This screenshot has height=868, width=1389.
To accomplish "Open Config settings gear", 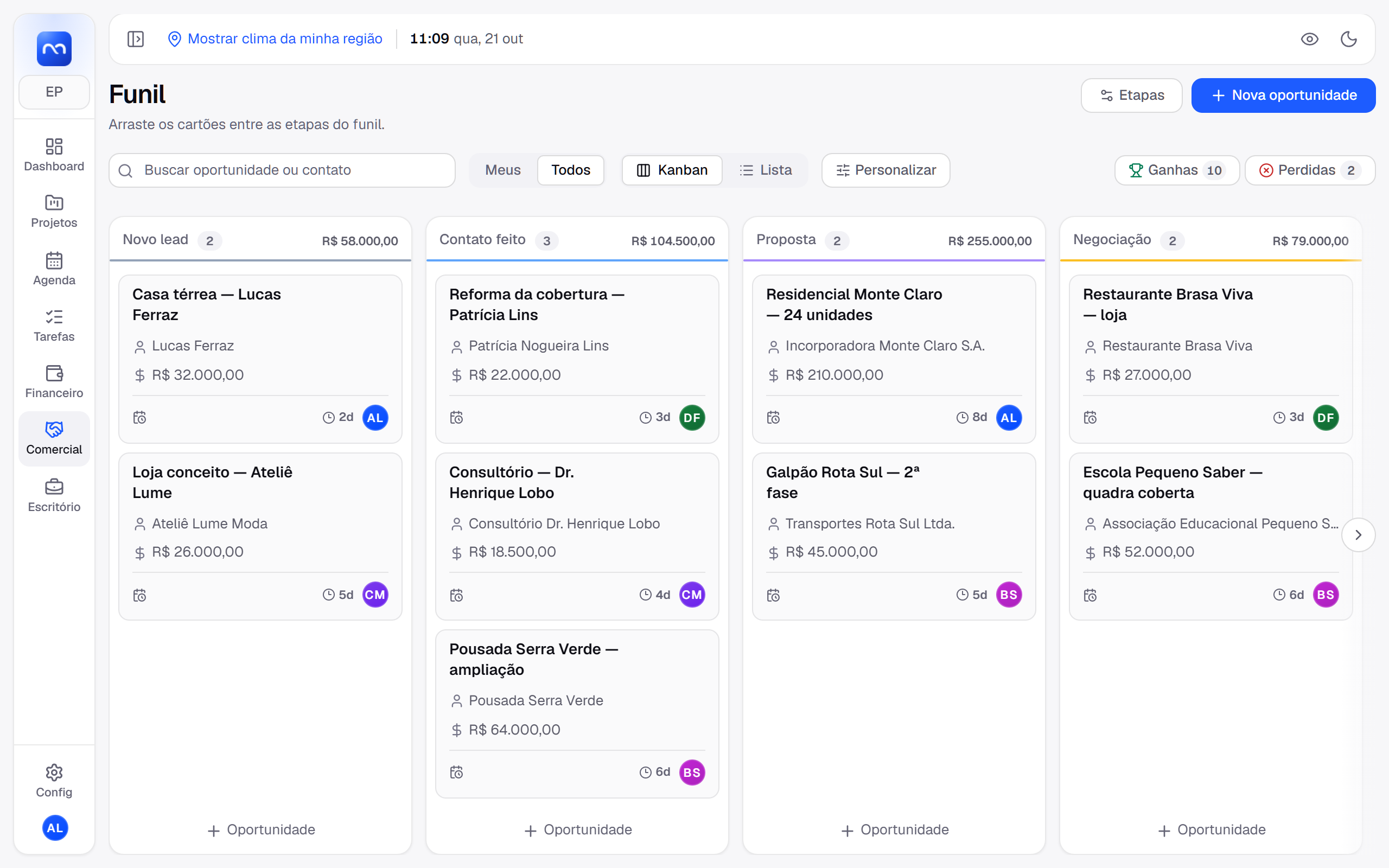I will click(54, 781).
